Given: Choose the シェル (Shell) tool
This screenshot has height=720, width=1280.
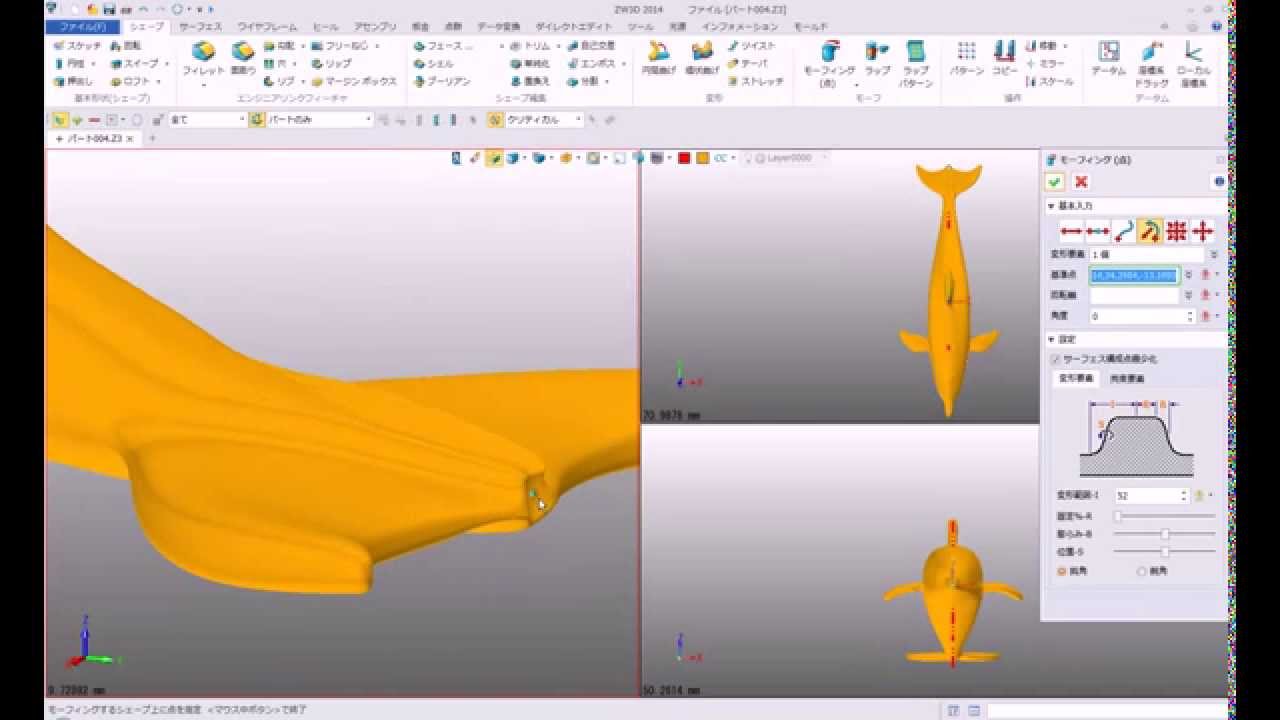Looking at the screenshot, I should coord(434,63).
